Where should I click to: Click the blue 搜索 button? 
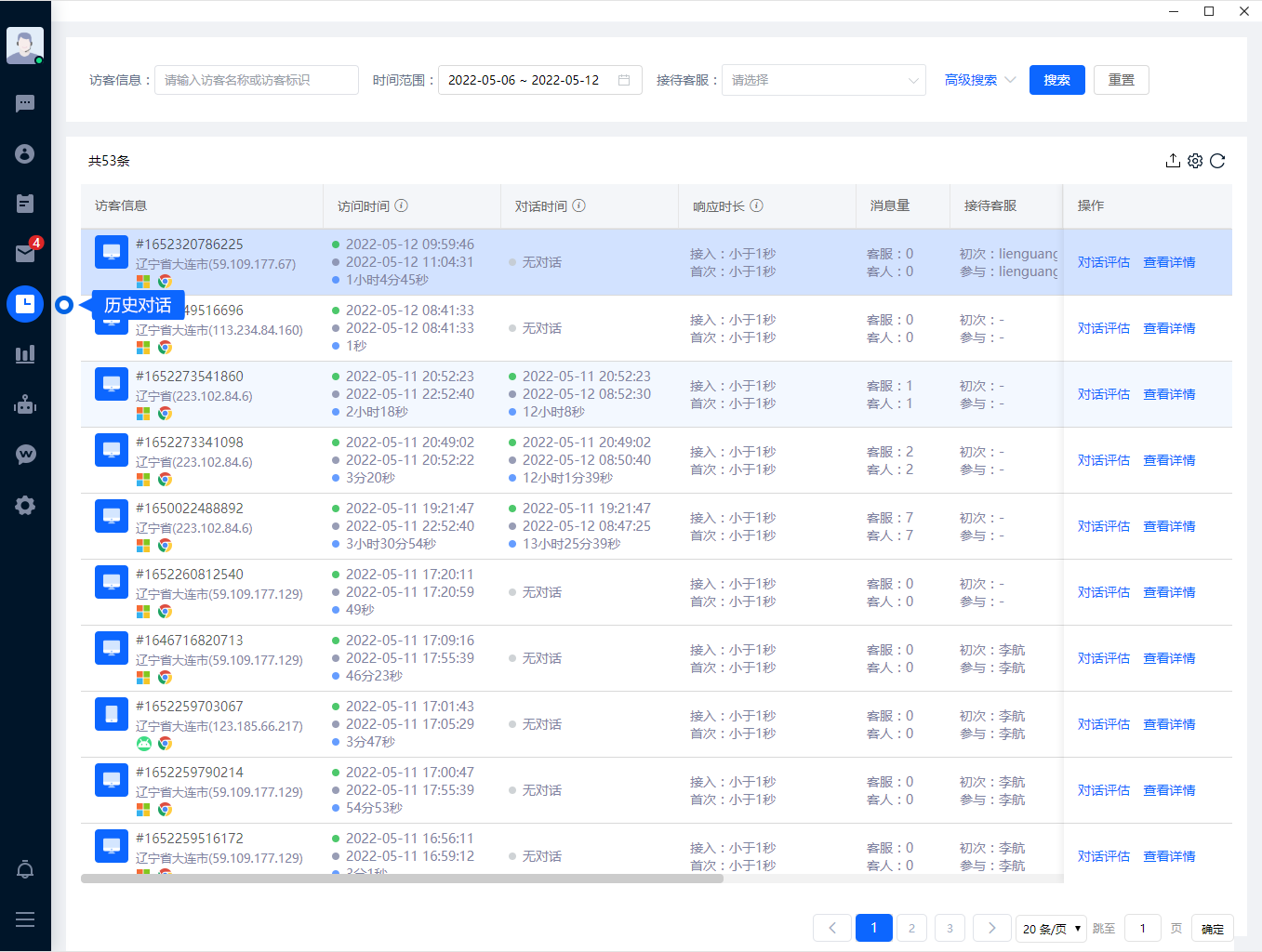tap(1056, 80)
